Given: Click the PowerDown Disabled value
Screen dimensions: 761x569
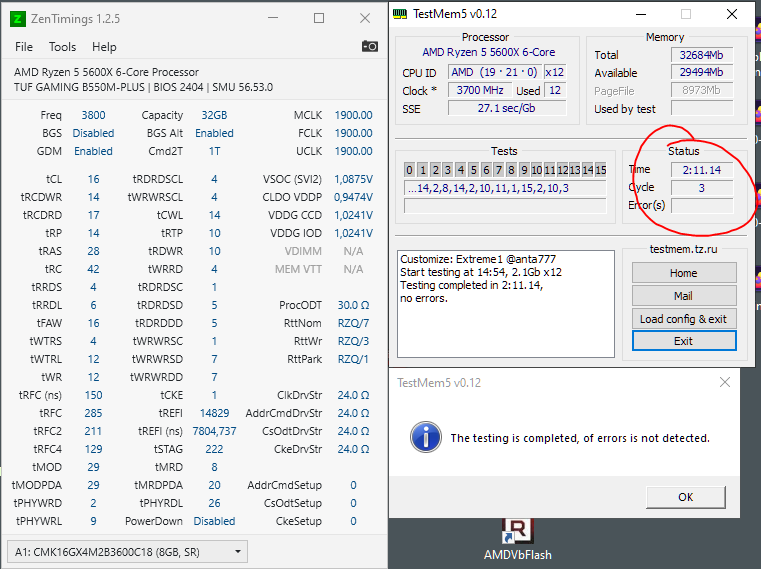Looking at the screenshot, I should [x=214, y=521].
